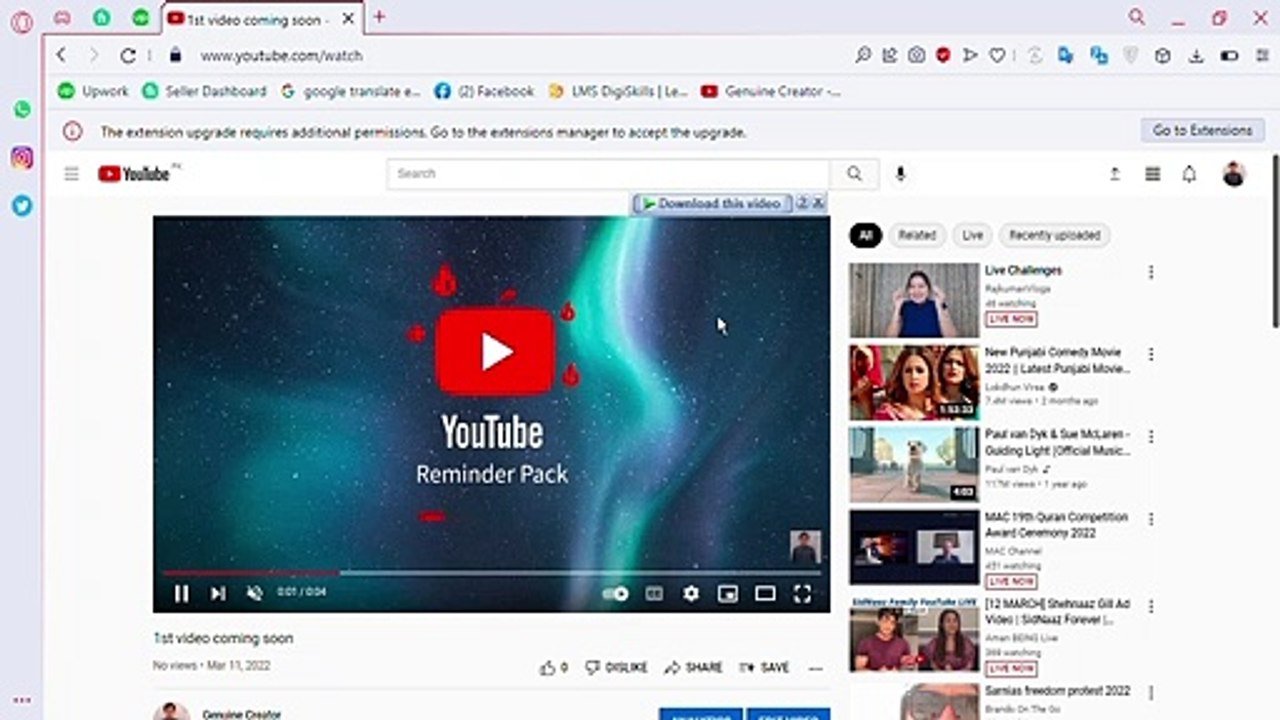Open the YouTube hamburger guide menu

71,174
